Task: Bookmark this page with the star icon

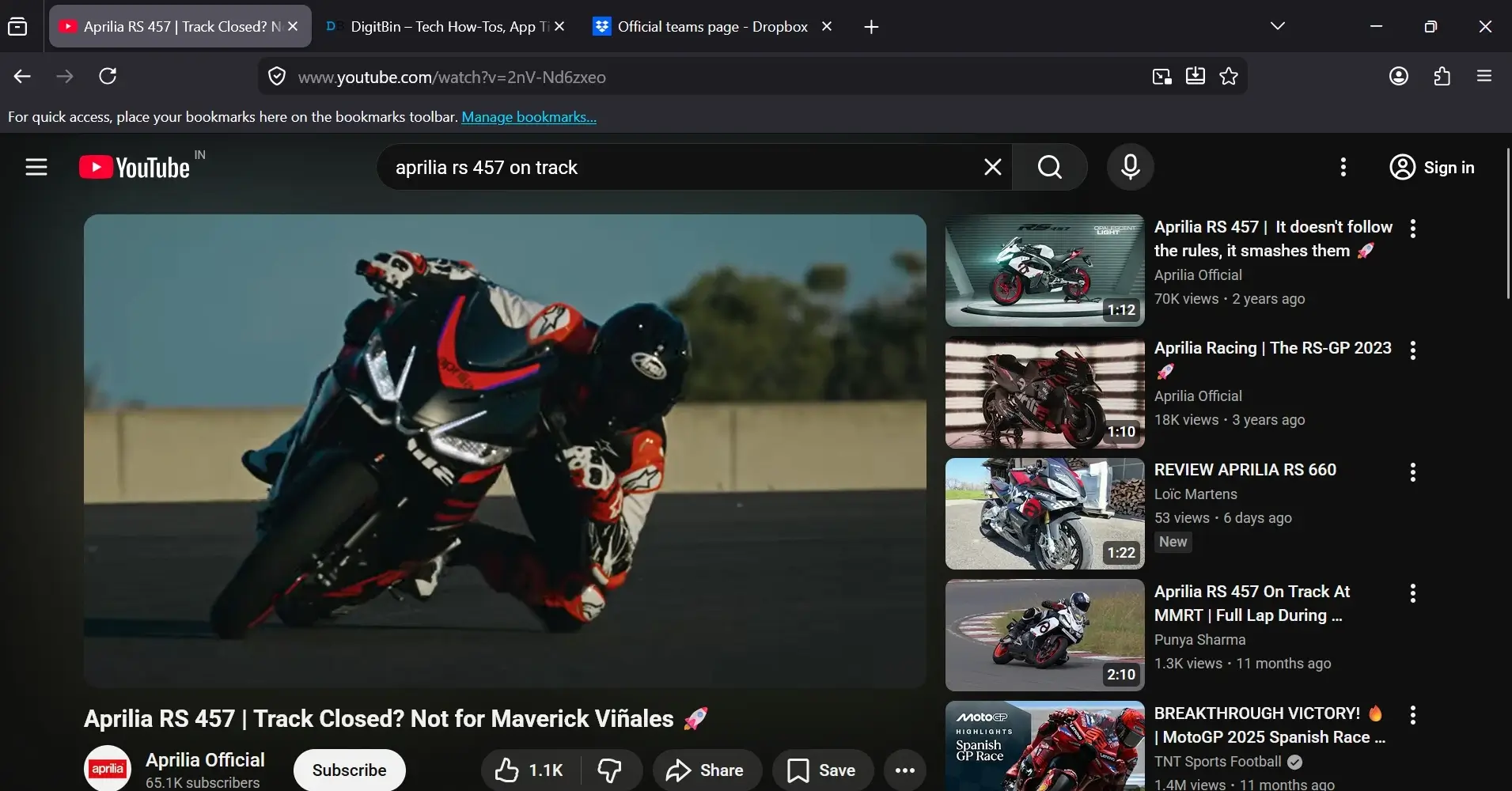Action: [1228, 76]
